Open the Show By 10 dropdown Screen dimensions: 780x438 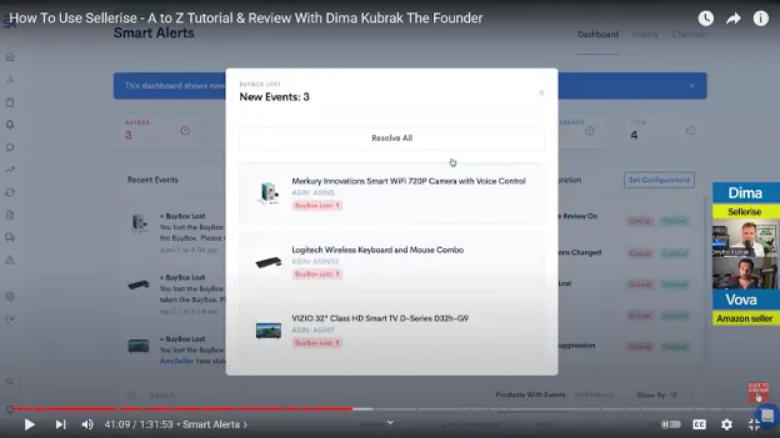(661, 395)
